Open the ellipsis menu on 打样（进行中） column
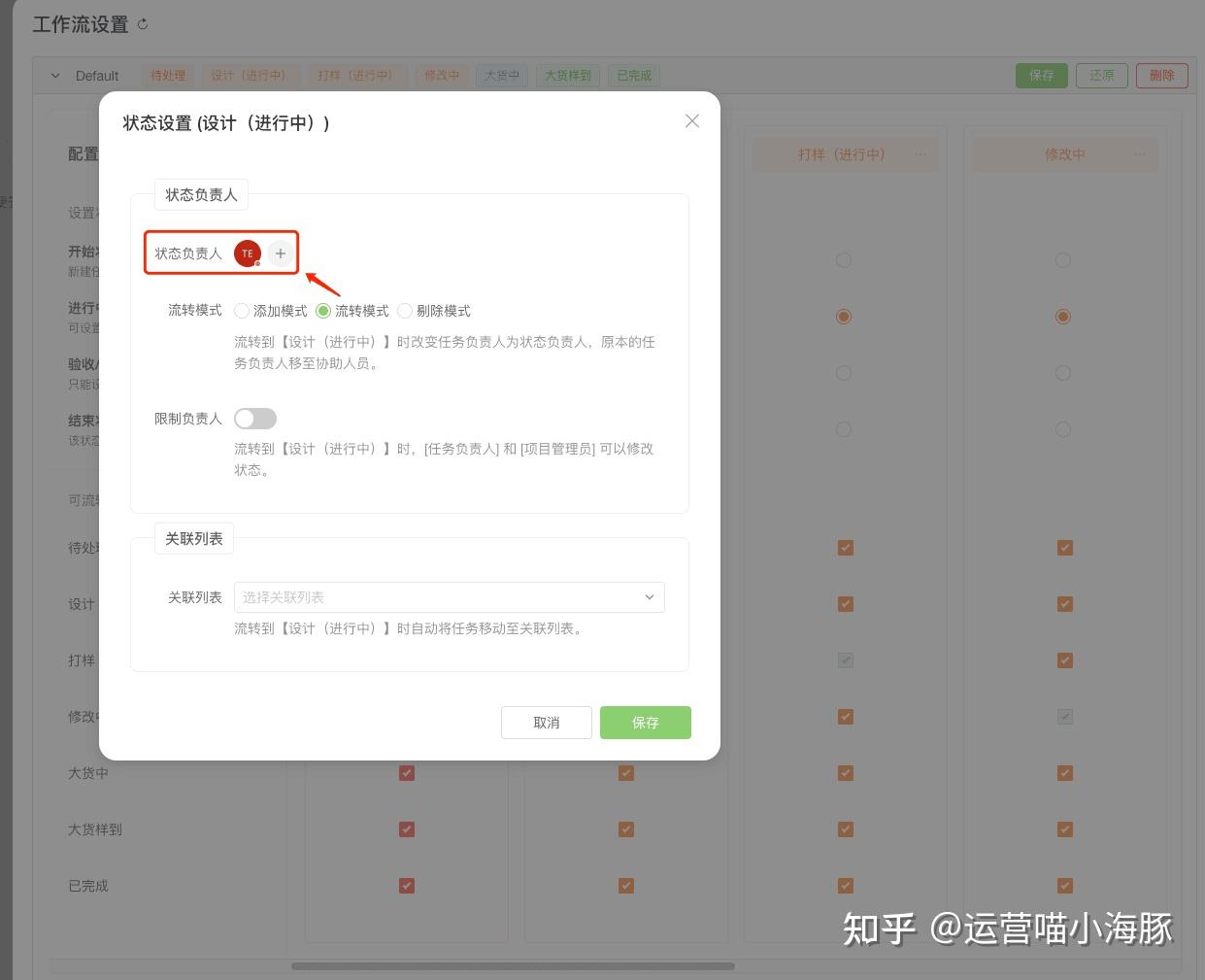This screenshot has width=1205, height=980. pyautogui.click(x=920, y=153)
